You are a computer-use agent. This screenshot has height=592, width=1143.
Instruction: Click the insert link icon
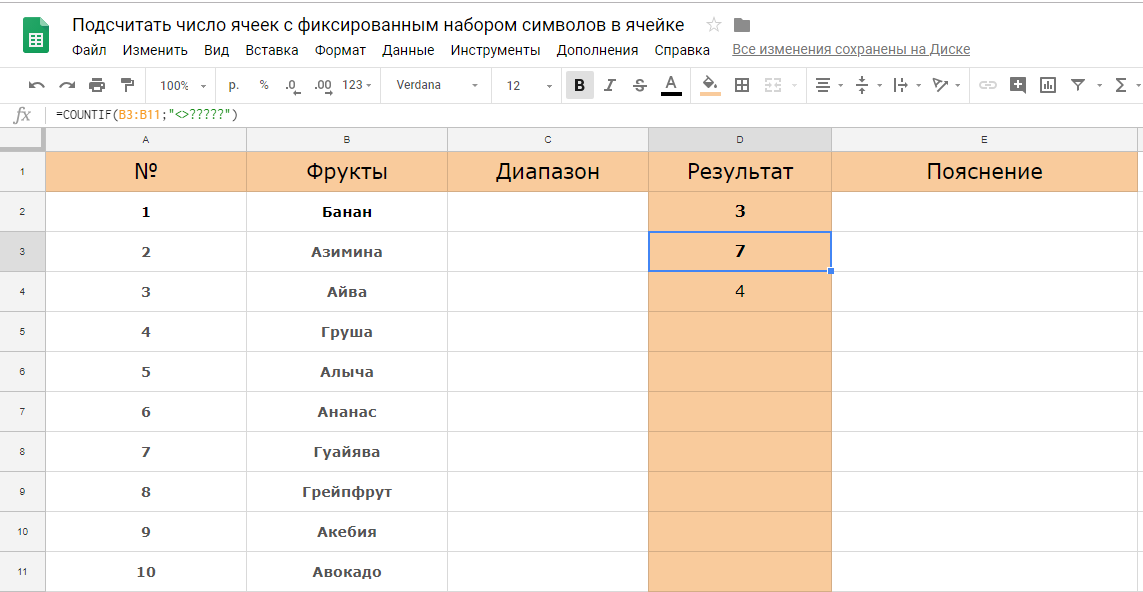(987, 85)
